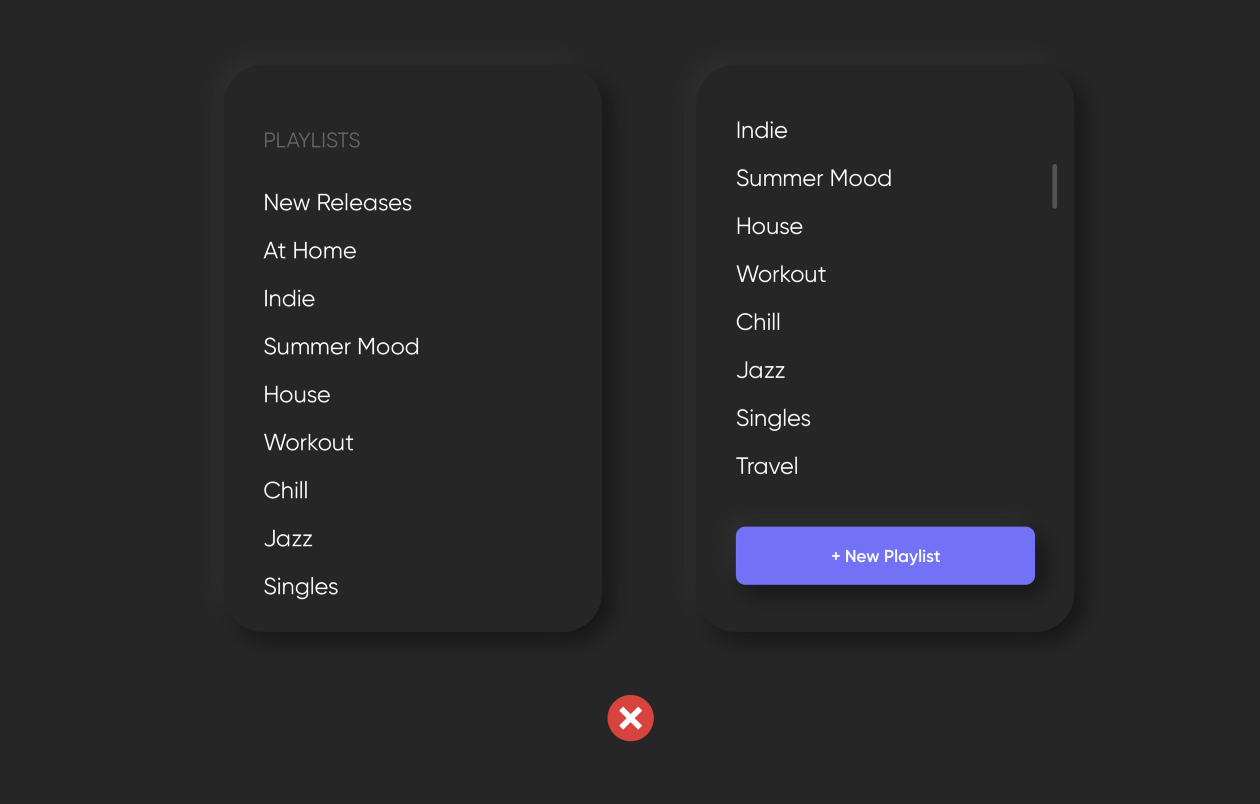Select Indie at the top of the right panel
This screenshot has width=1260, height=804.
(761, 130)
